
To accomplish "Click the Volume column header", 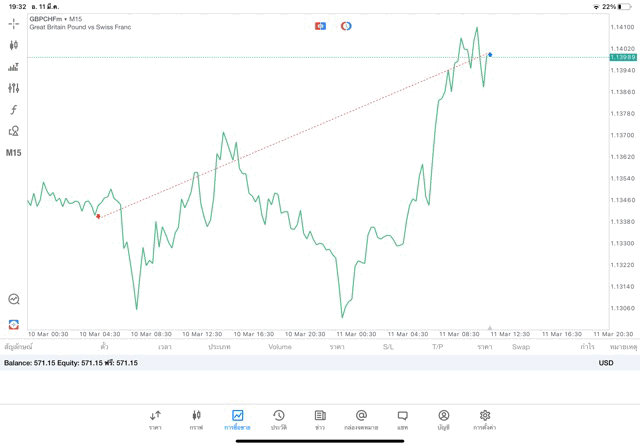I will (280, 347).
